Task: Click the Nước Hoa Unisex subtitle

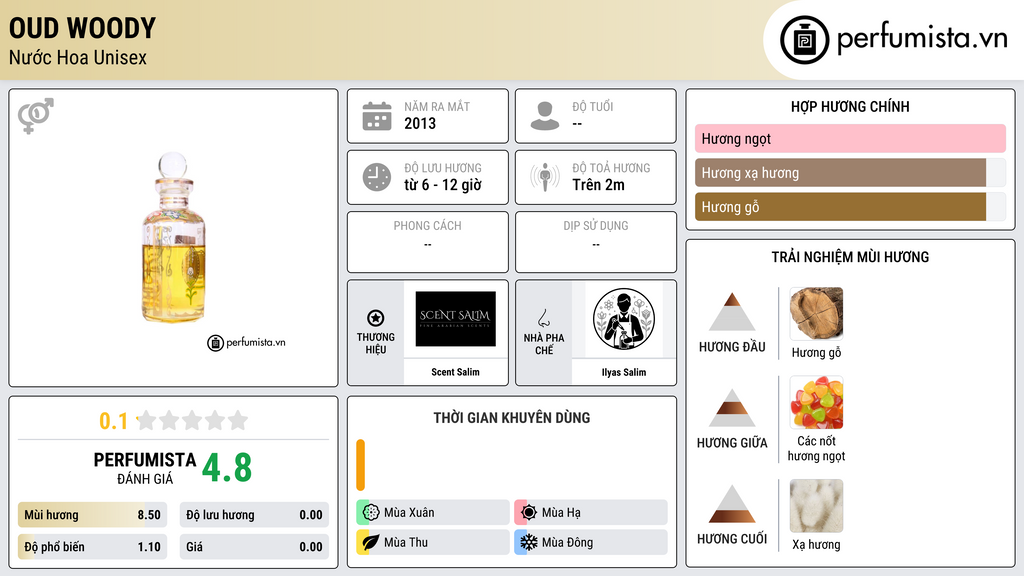Action: pos(78,57)
